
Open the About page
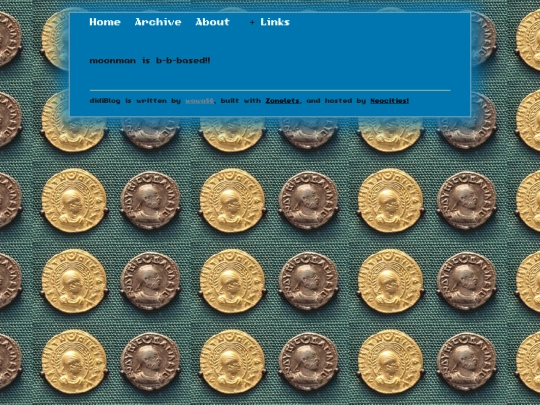coord(212,22)
